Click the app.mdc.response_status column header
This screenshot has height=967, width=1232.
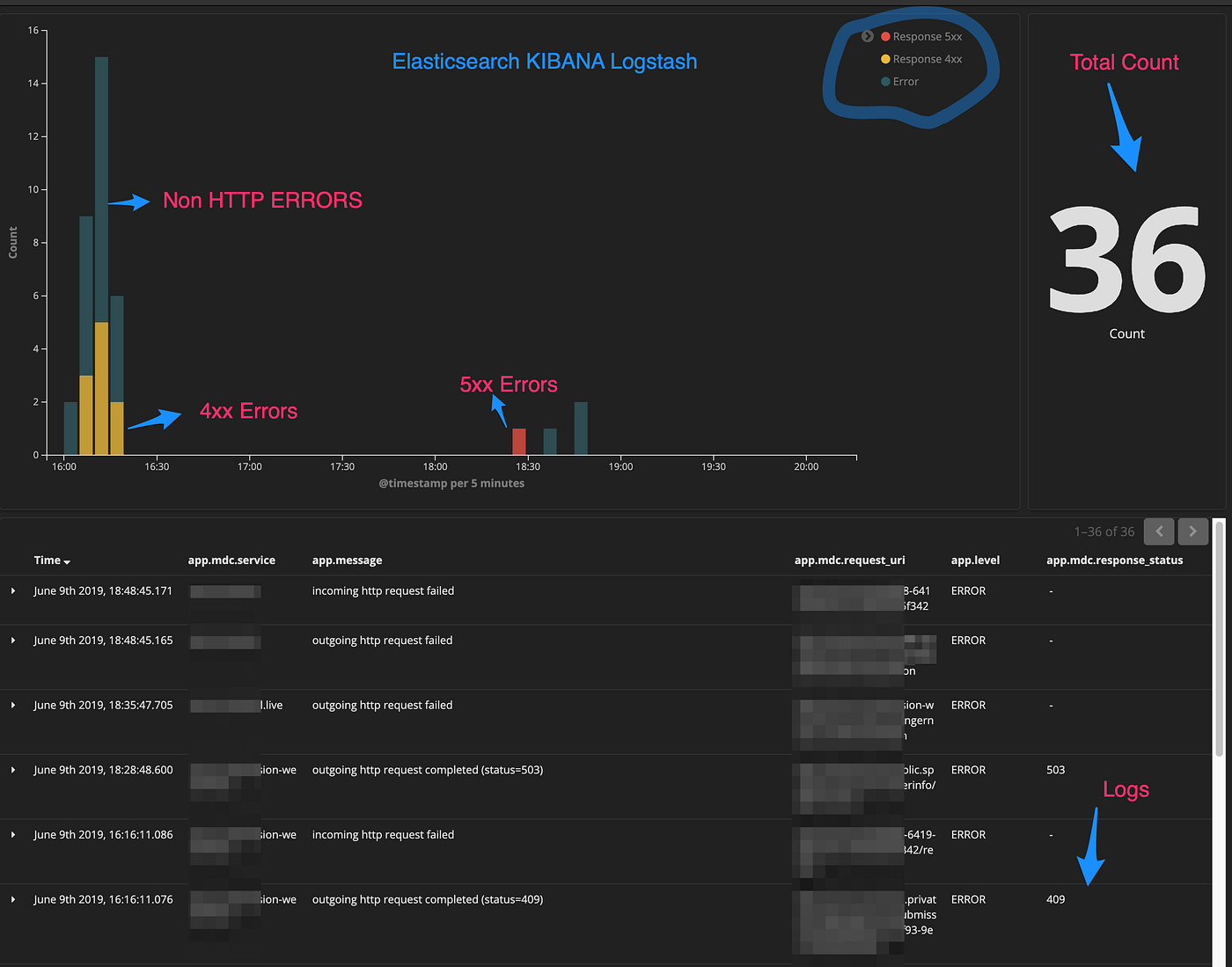pyautogui.click(x=1114, y=560)
